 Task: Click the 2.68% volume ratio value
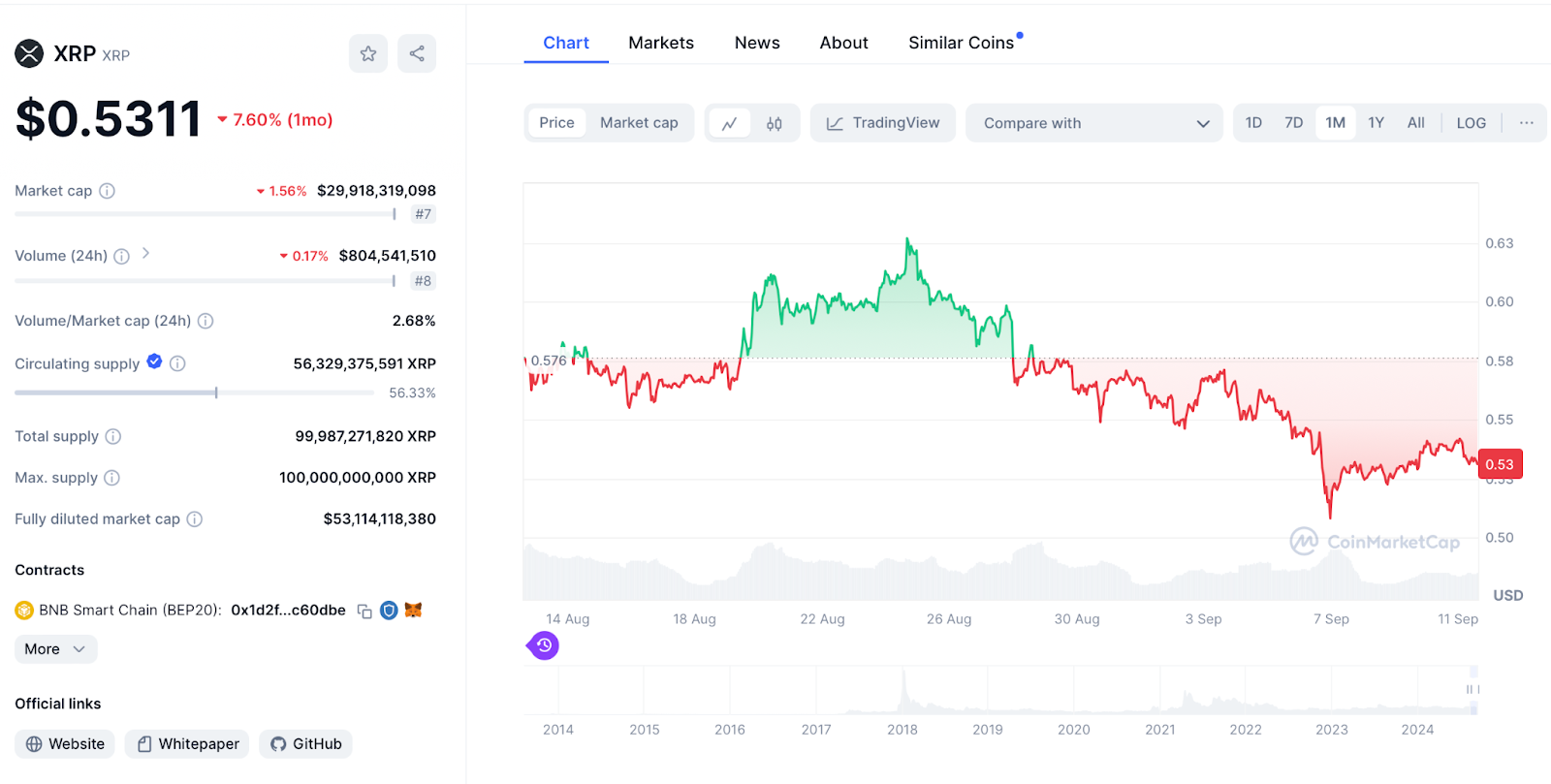point(414,321)
